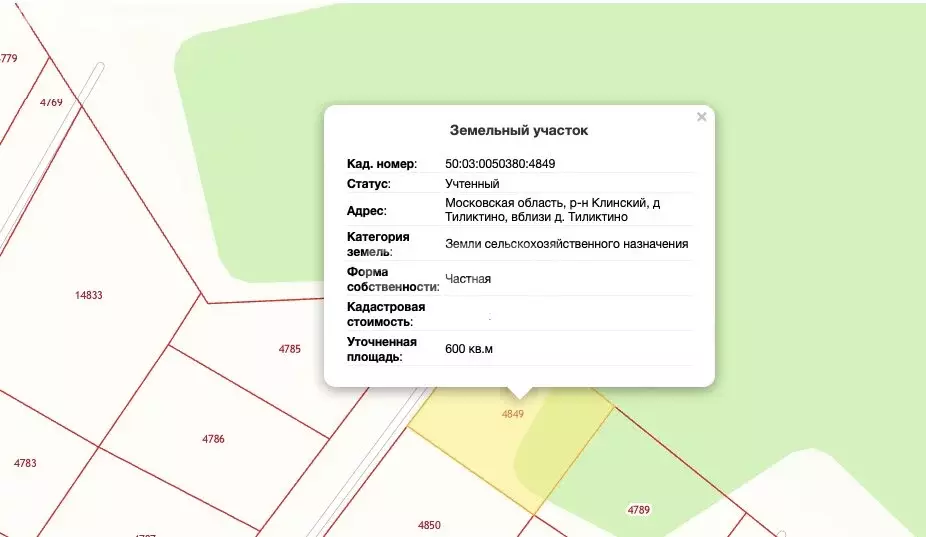
Task: Click the Частная ownership value
Action: [x=468, y=279]
